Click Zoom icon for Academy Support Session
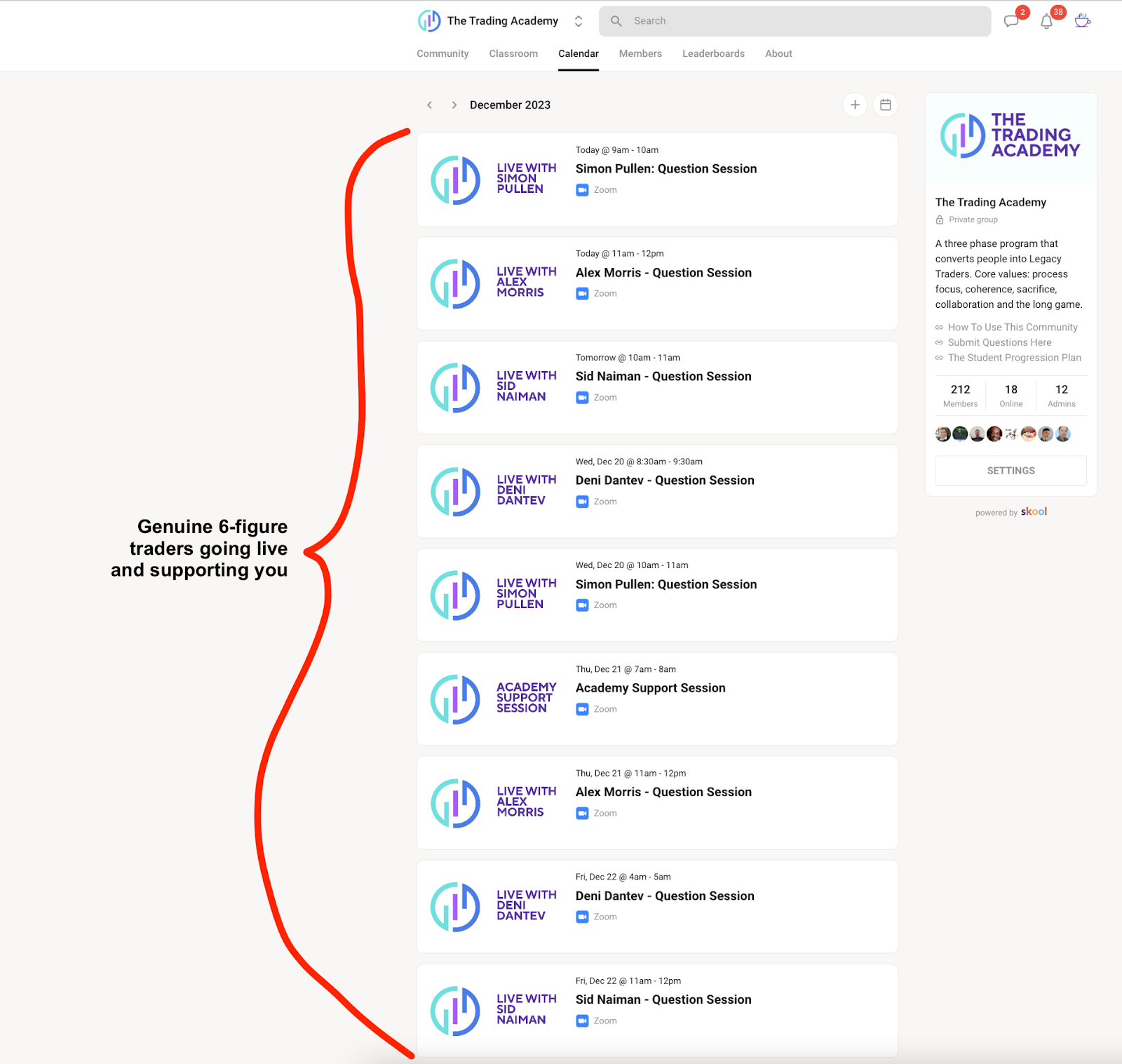 tap(582, 709)
